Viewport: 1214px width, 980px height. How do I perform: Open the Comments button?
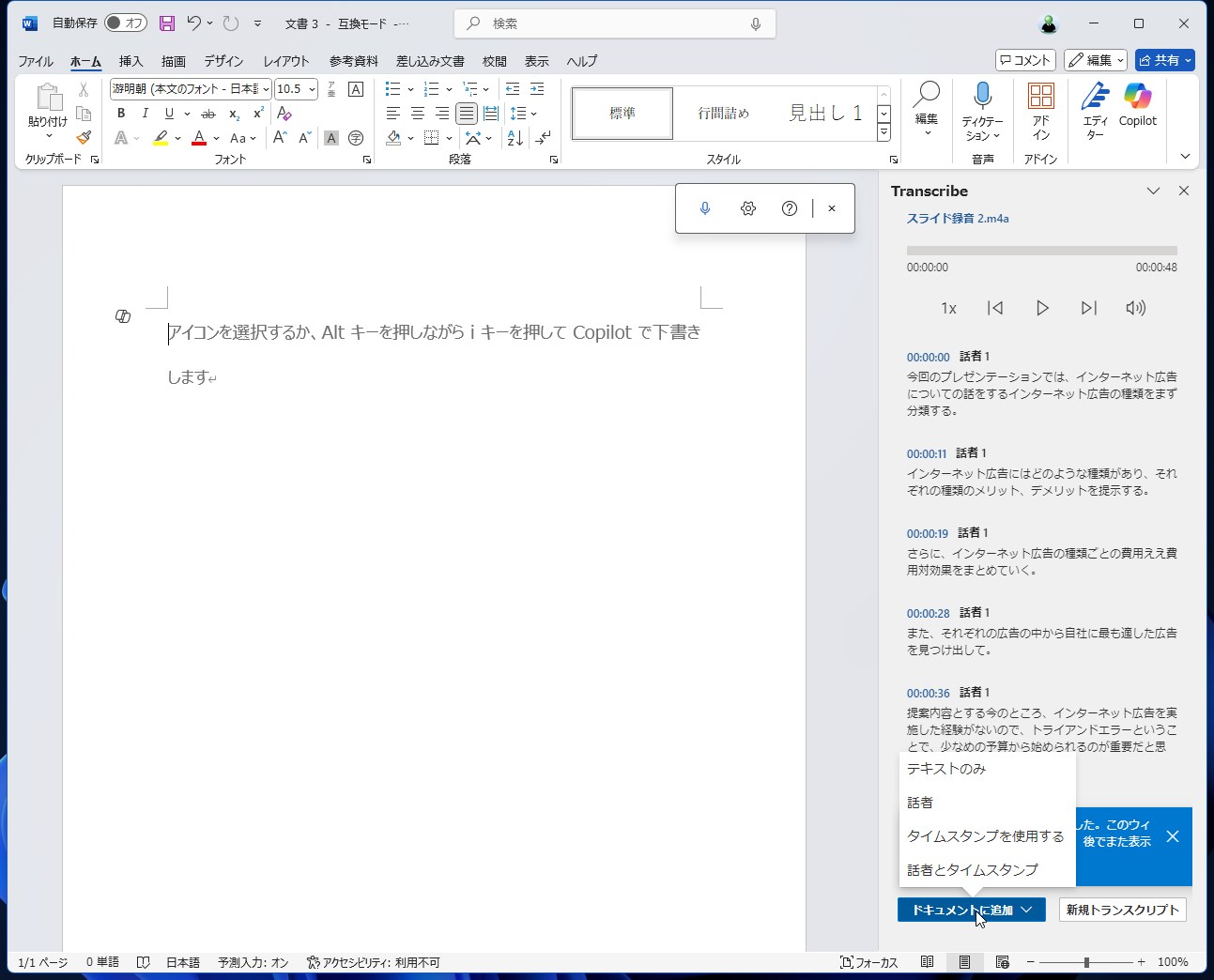1025,60
